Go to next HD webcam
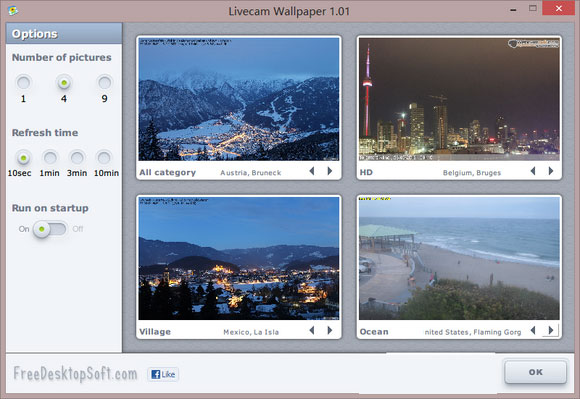Image resolution: width=580 pixels, height=399 pixels. (x=551, y=171)
